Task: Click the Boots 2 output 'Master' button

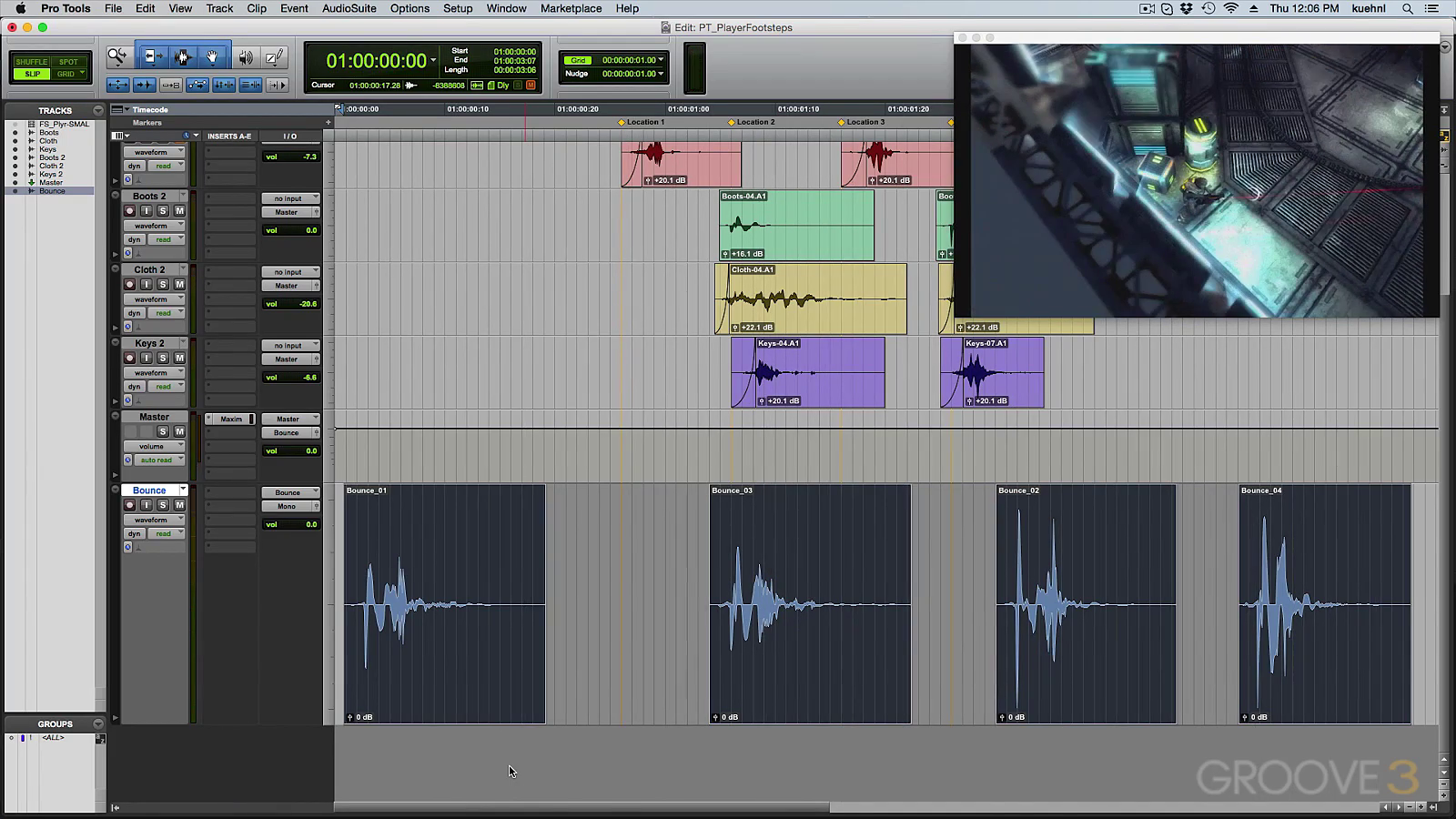Action: (291, 212)
